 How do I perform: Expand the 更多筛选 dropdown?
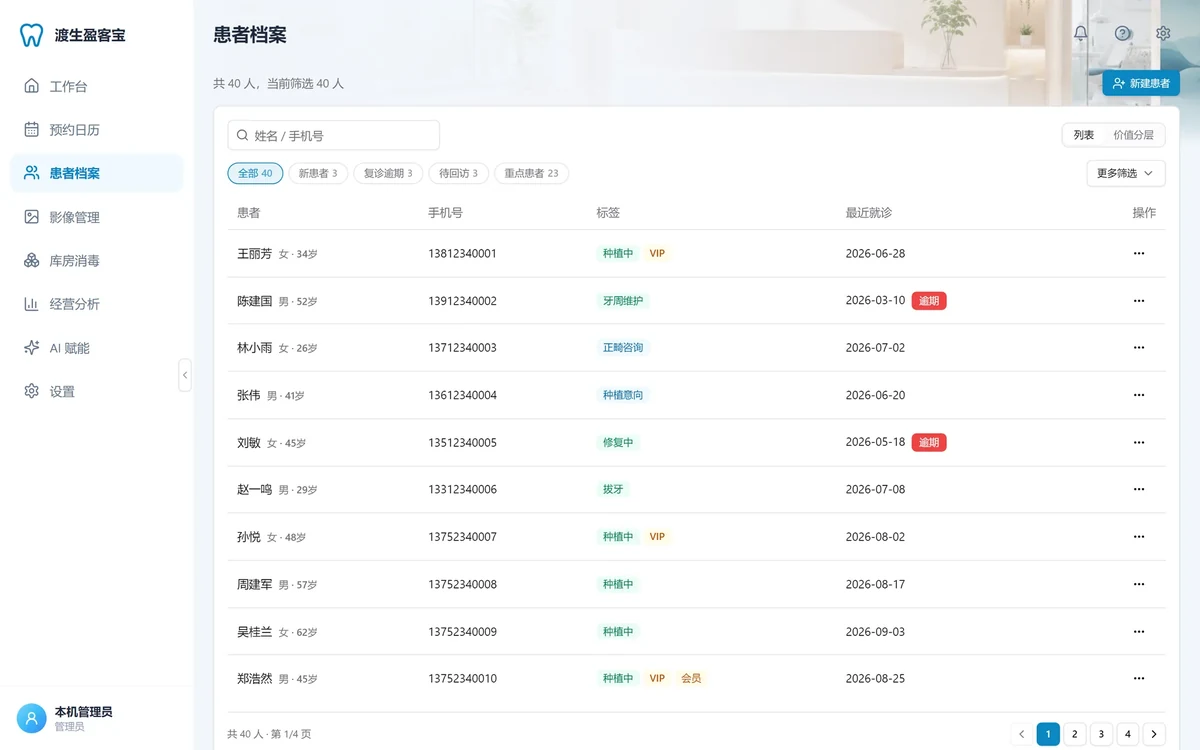pyautogui.click(x=1125, y=173)
